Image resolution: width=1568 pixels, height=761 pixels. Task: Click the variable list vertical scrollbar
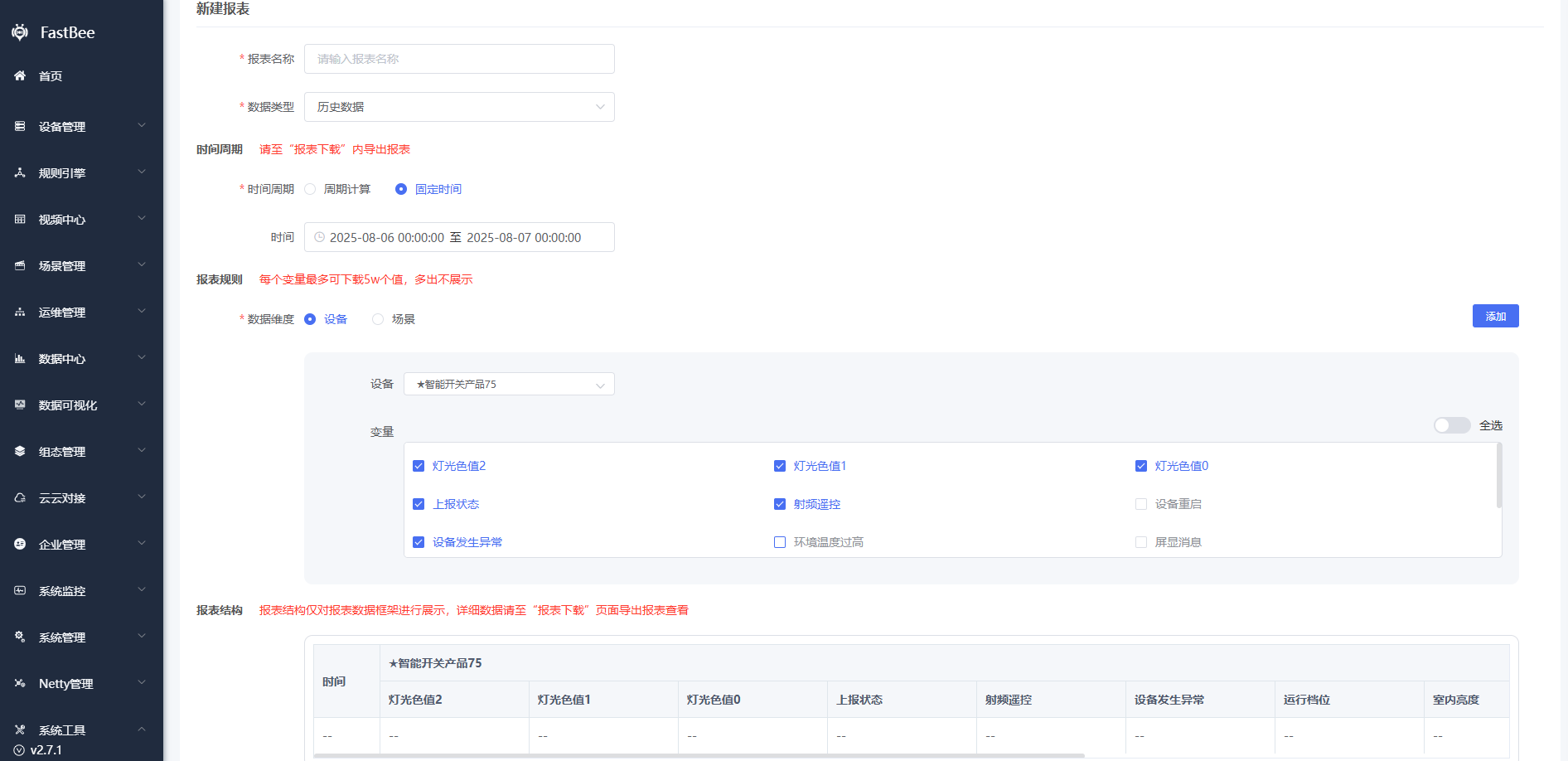point(1498,476)
